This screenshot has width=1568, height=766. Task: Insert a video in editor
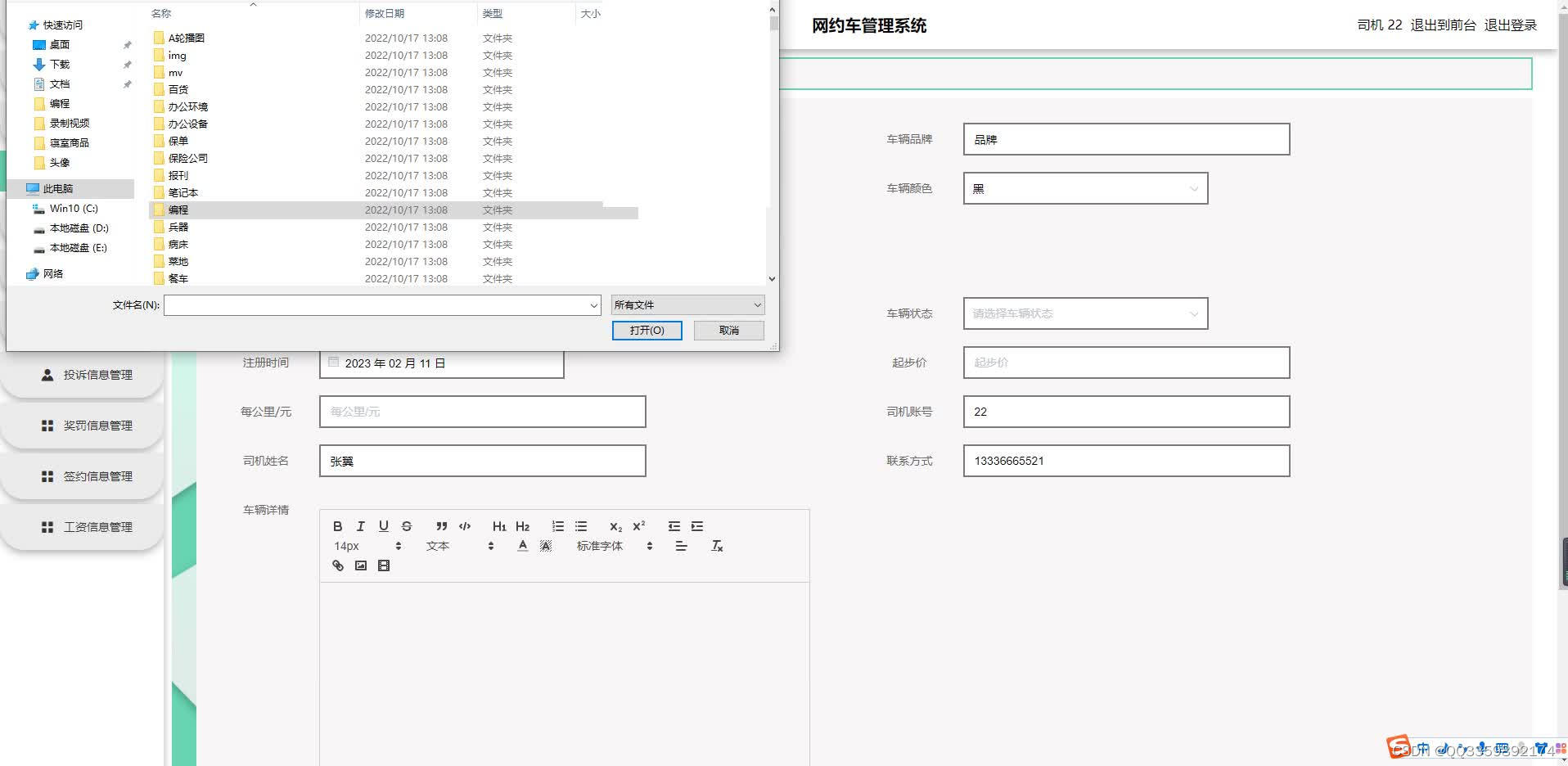click(x=384, y=565)
